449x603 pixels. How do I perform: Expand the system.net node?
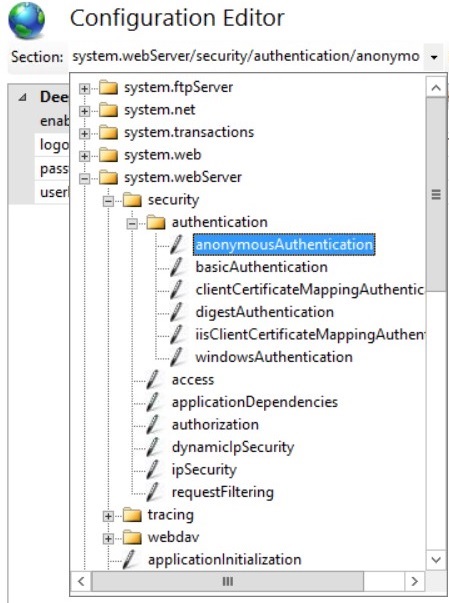pos(84,111)
